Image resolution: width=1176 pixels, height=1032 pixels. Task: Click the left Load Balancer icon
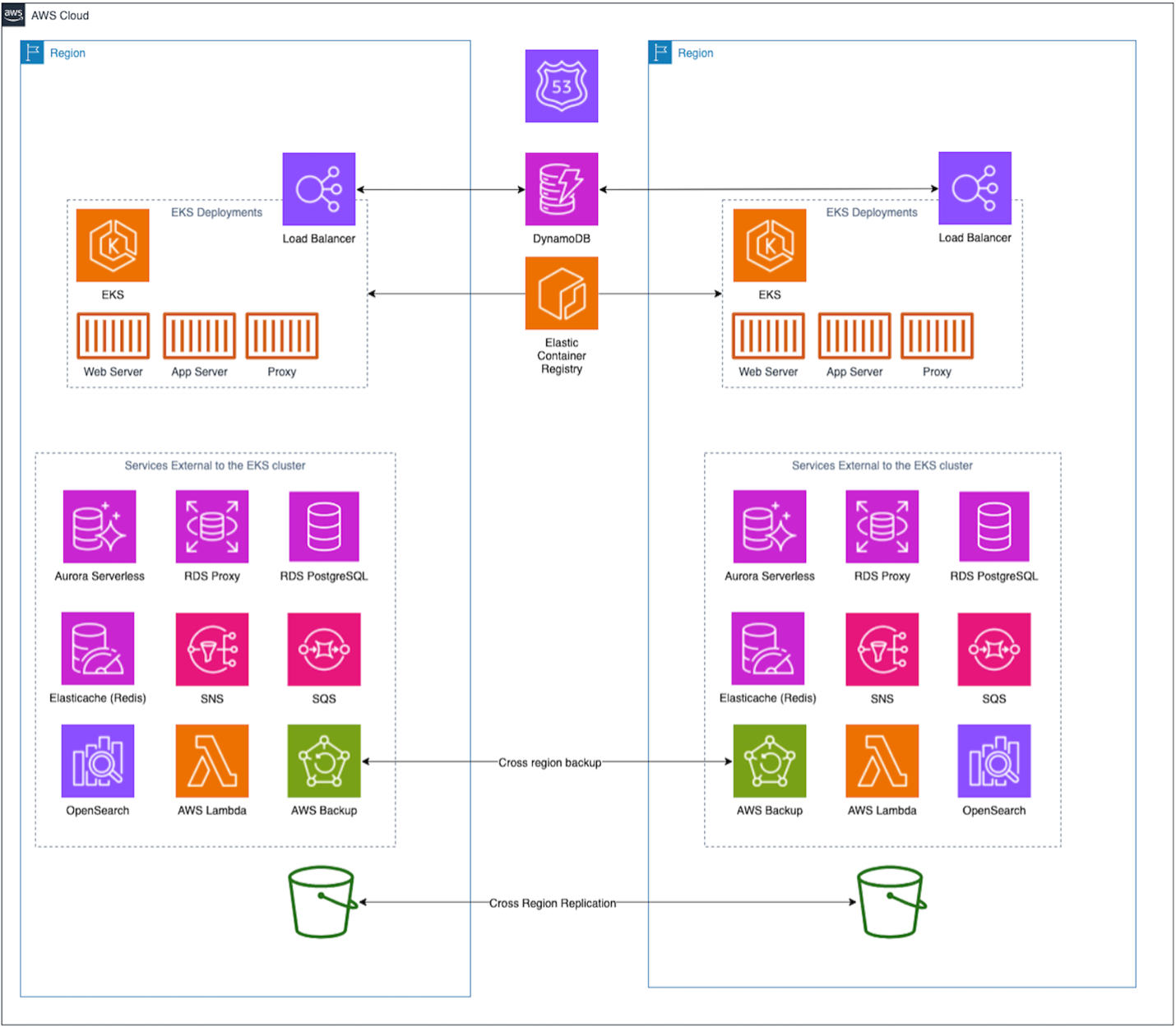point(318,188)
